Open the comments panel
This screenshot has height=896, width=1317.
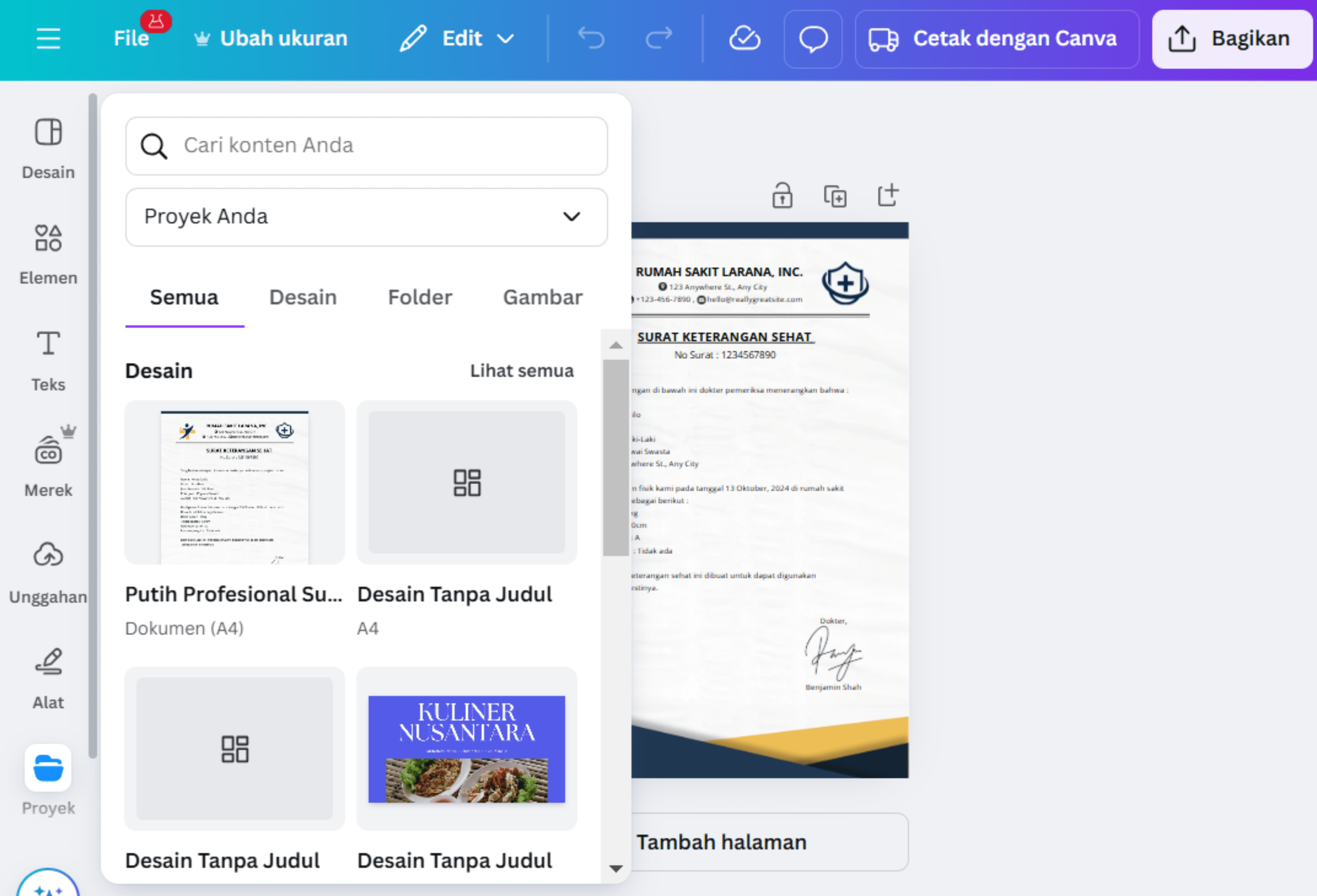coord(813,38)
